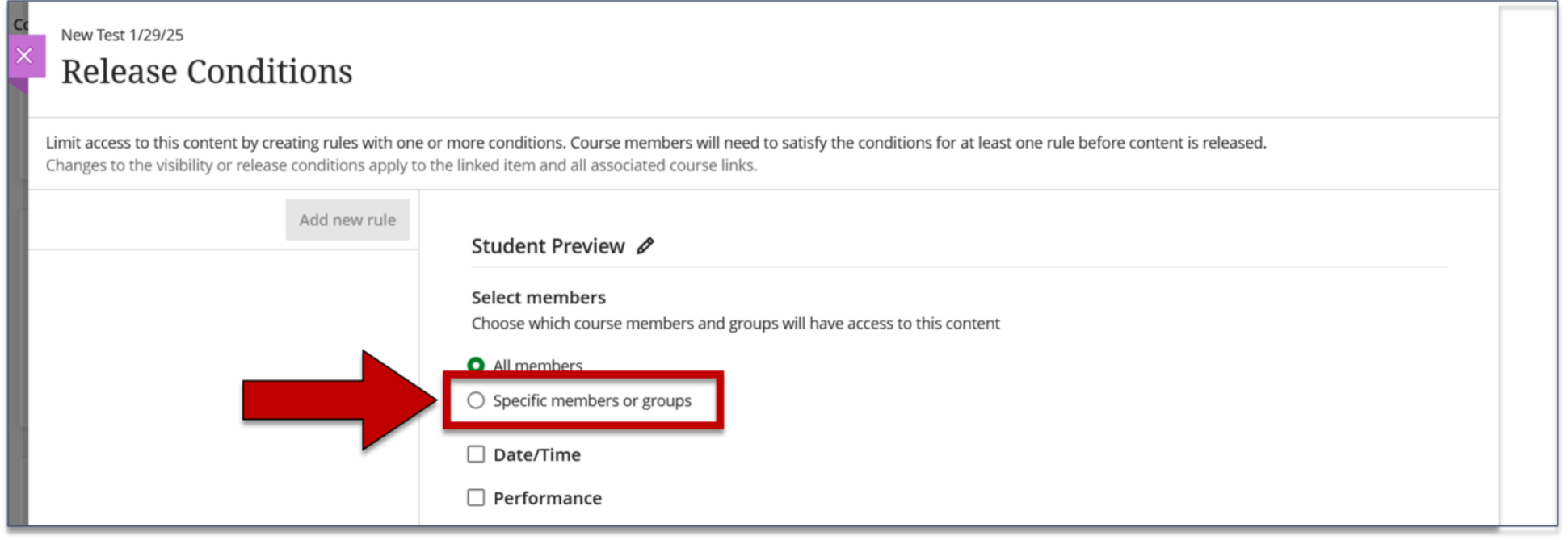The width and height of the screenshot is (1568, 540).
Task: Close the Release Conditions panel
Action: pyautogui.click(x=25, y=56)
